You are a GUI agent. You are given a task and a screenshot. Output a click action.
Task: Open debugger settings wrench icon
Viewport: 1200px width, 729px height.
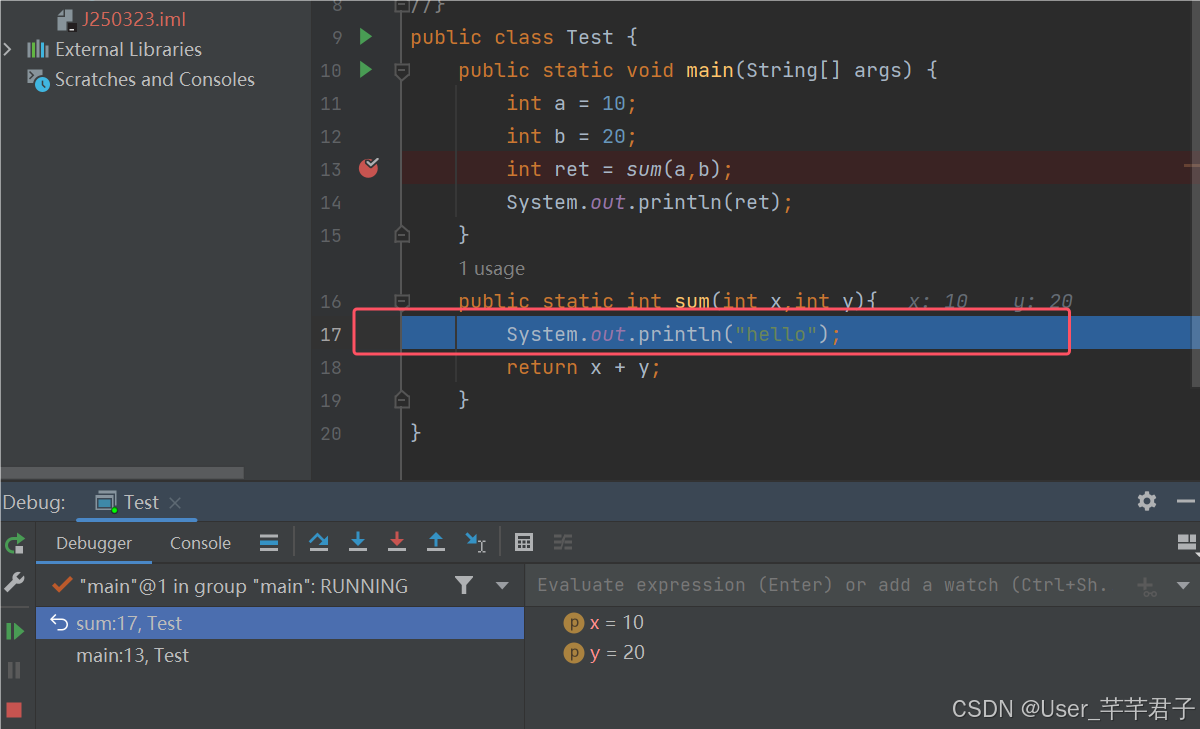click(x=14, y=582)
